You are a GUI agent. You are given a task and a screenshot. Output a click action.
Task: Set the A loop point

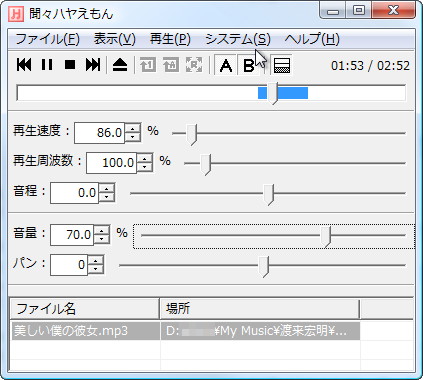point(226,65)
